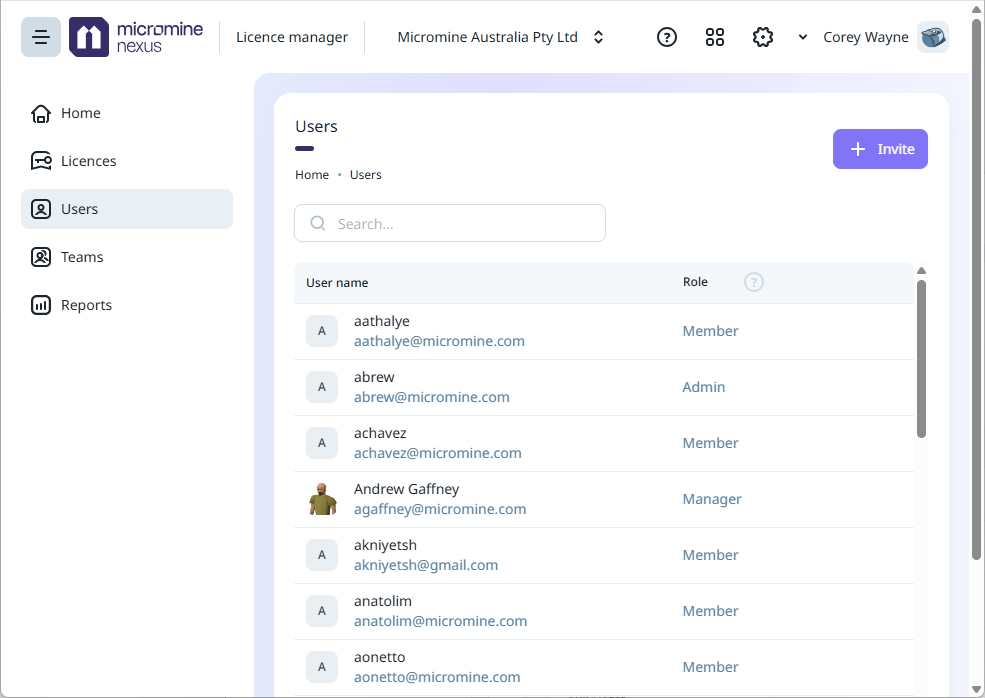The width and height of the screenshot is (985, 698).
Task: Click the abrew@micromine.com email link
Action: tap(432, 397)
